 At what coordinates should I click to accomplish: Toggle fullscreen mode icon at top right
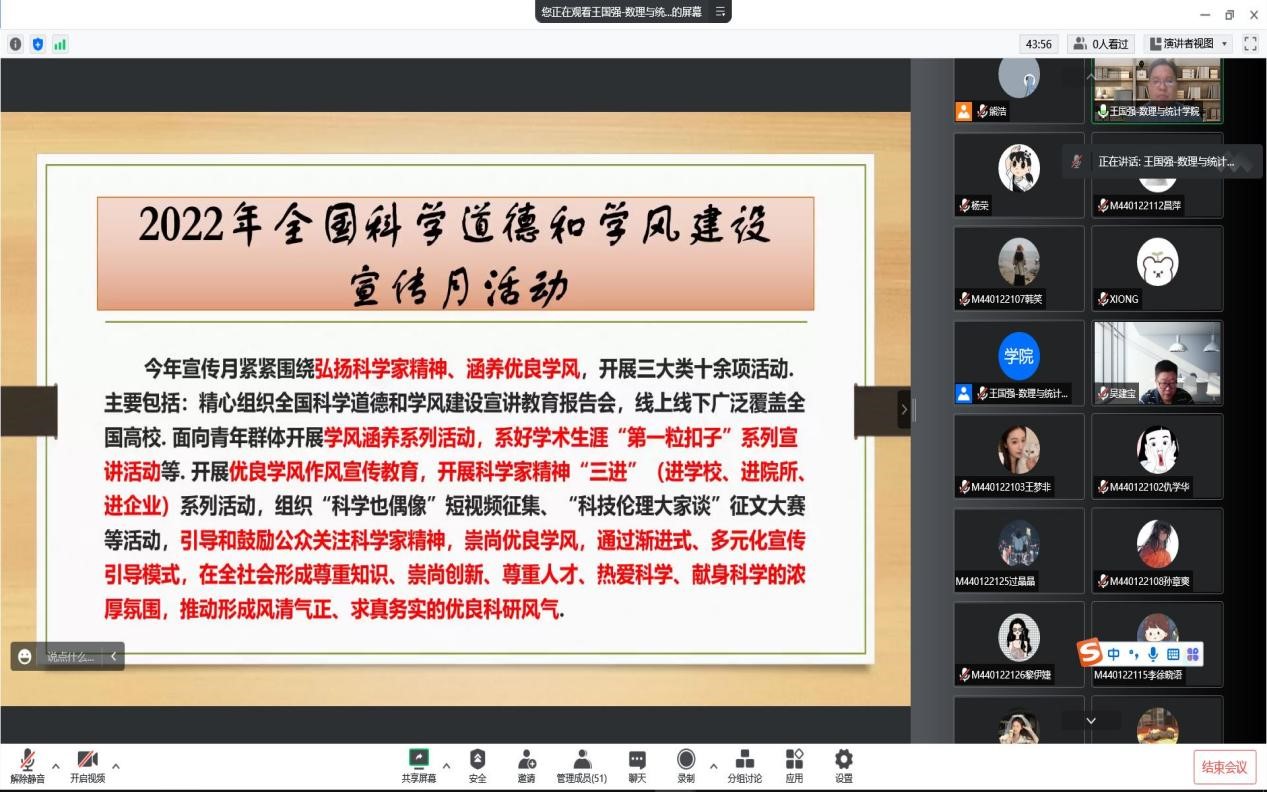1250,44
